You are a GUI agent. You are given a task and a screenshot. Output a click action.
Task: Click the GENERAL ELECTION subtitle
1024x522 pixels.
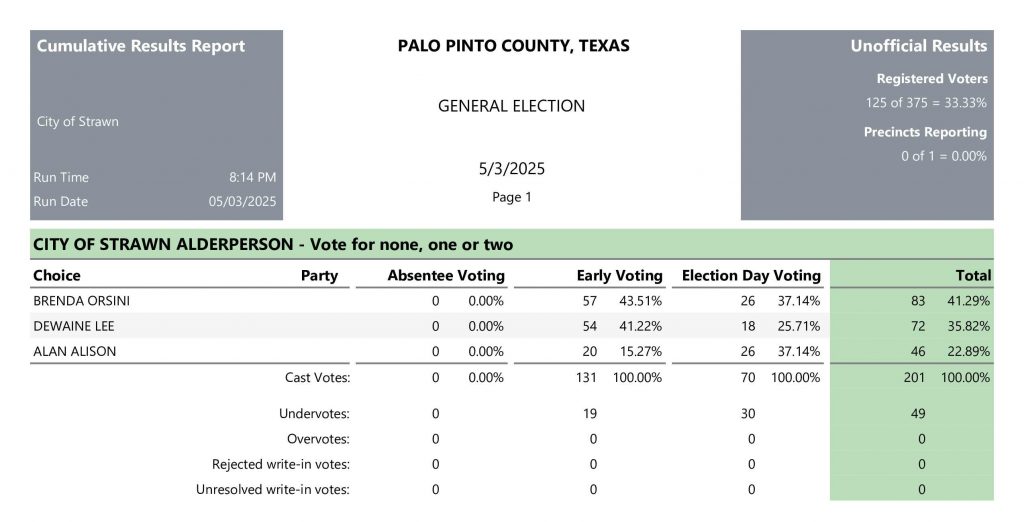[x=511, y=106]
